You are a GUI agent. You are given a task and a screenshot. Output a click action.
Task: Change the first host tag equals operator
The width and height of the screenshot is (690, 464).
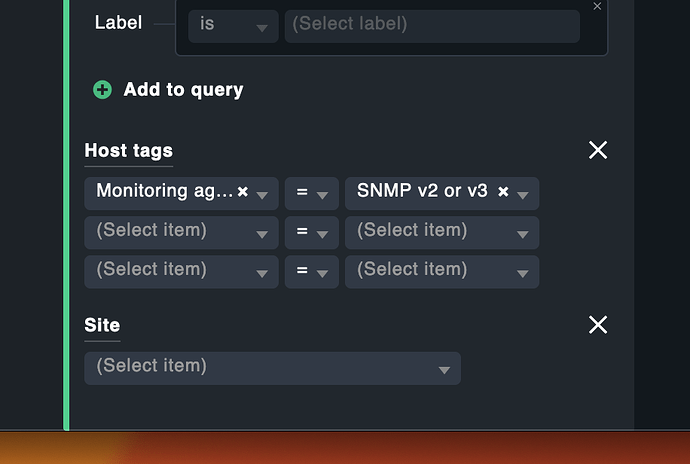pos(311,192)
